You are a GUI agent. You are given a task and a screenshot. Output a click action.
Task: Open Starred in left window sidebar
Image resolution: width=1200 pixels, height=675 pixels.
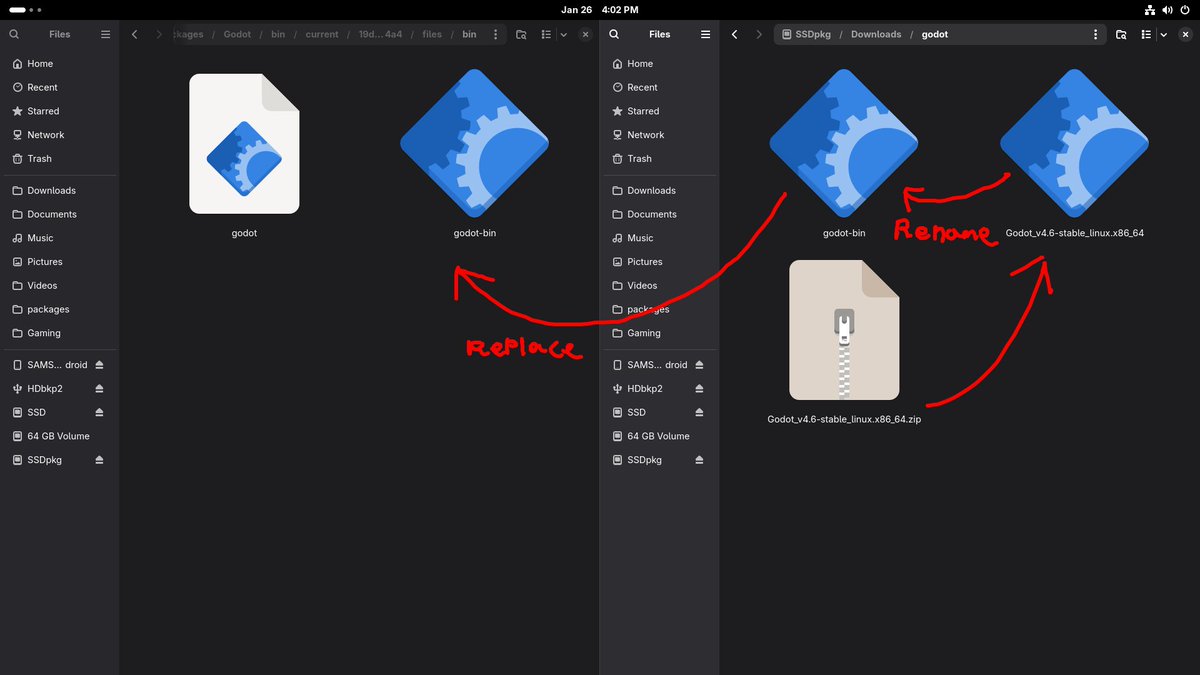(x=60, y=111)
